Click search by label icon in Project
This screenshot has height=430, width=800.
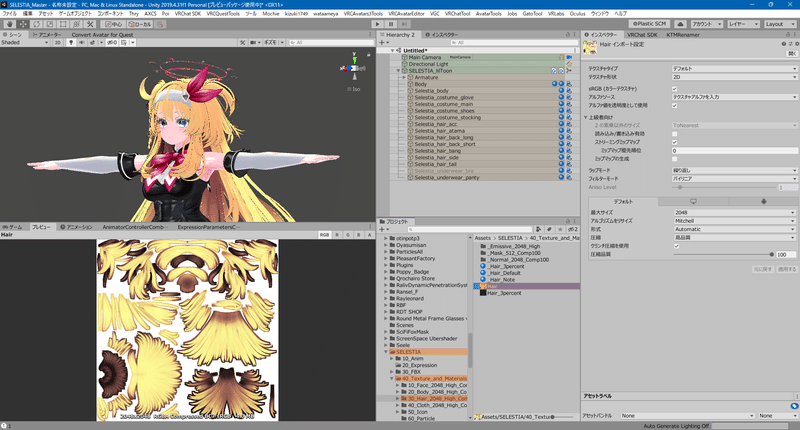click(x=549, y=230)
